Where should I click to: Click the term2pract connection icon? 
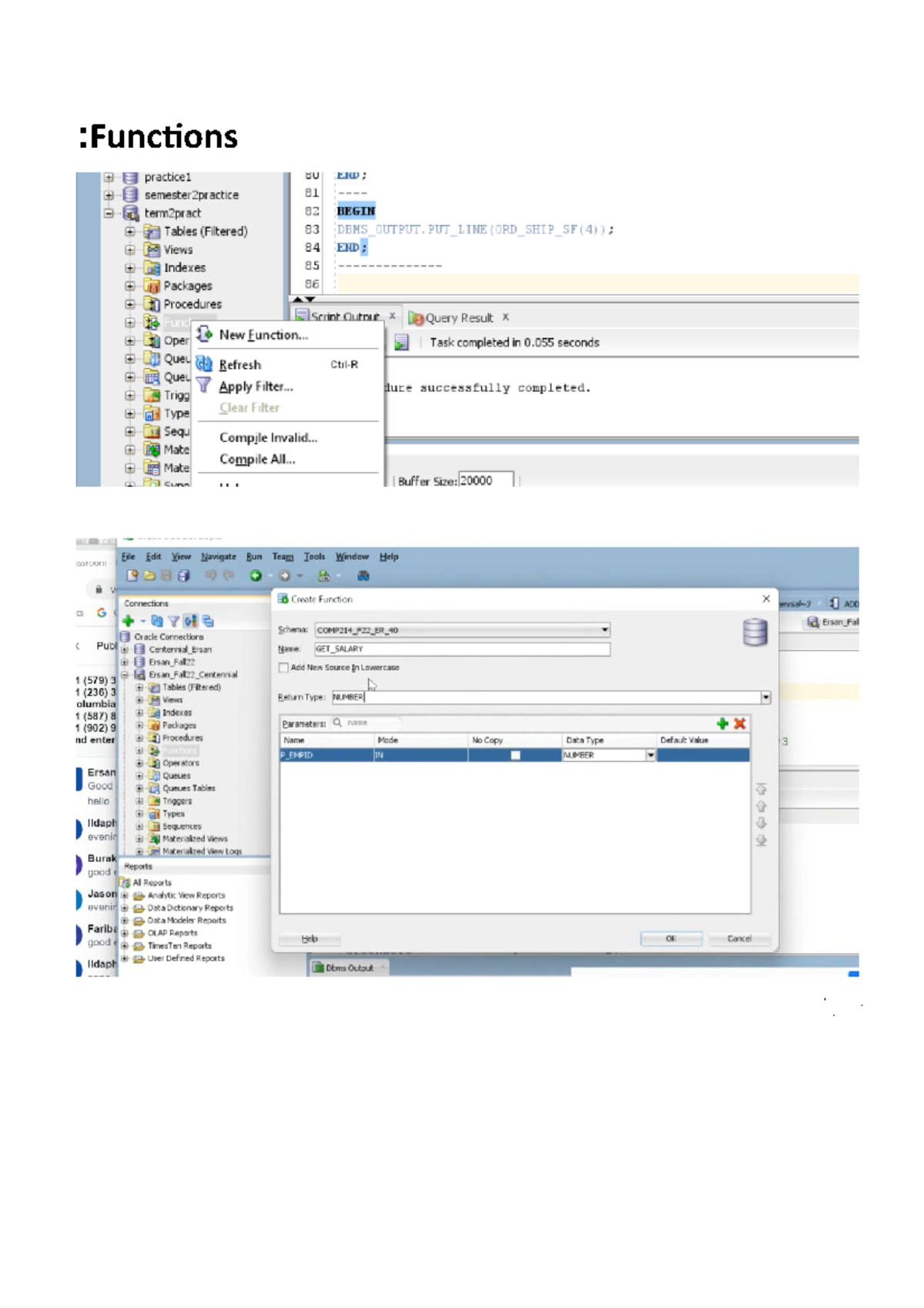tap(131, 213)
